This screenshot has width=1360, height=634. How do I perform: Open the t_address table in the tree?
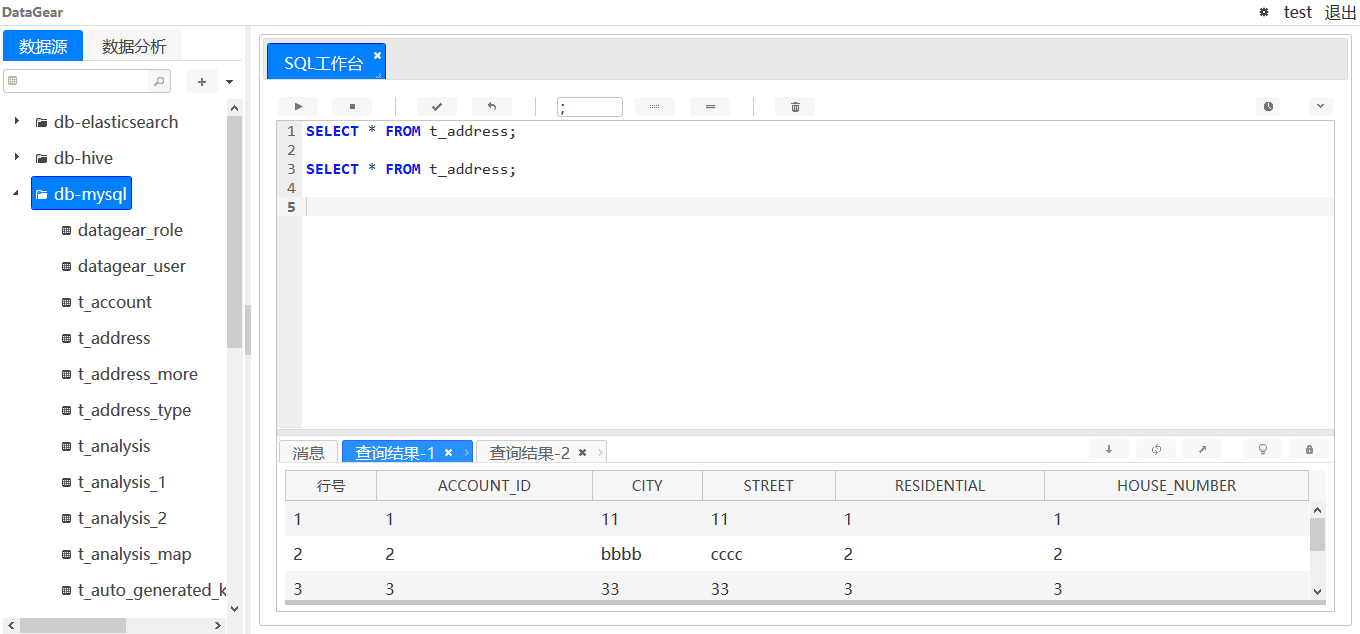[105, 338]
